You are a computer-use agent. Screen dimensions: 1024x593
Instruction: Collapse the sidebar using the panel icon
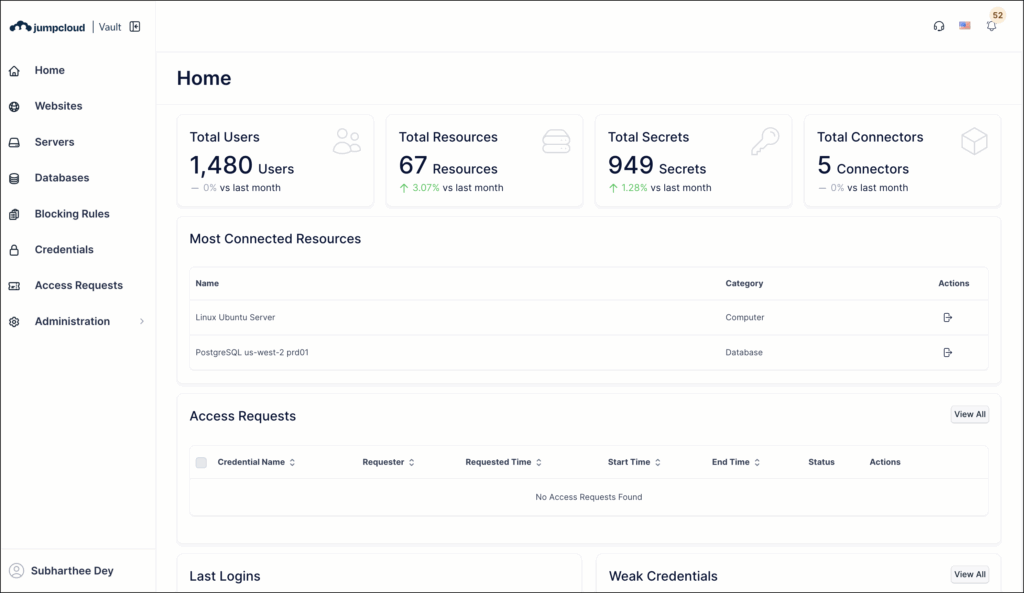point(135,27)
